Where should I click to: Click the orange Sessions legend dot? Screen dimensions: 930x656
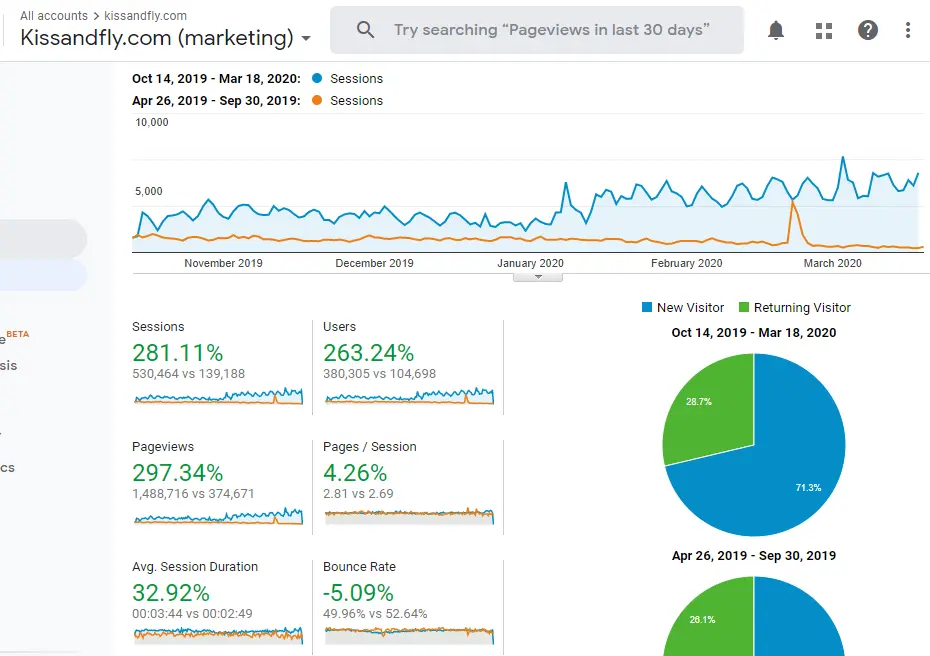coord(317,100)
